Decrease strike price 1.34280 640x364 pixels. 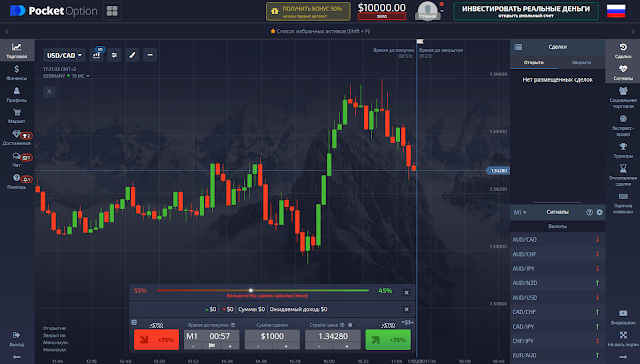click(319, 346)
